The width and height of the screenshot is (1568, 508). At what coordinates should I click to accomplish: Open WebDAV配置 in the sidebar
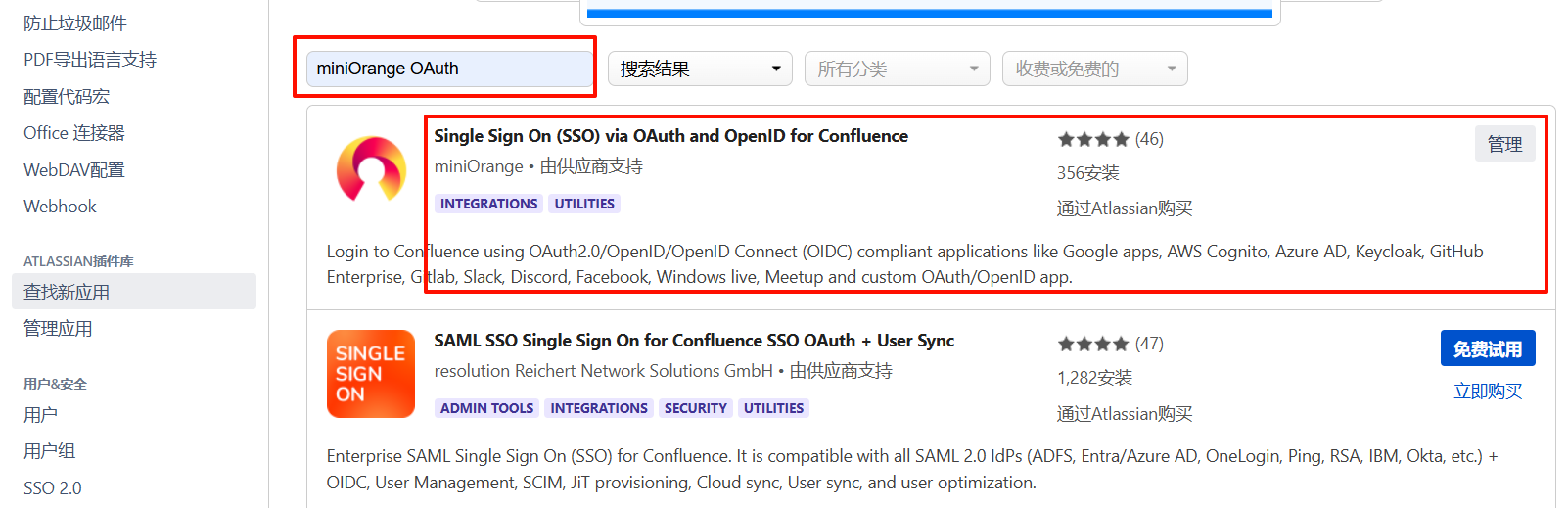pyautogui.click(x=74, y=169)
